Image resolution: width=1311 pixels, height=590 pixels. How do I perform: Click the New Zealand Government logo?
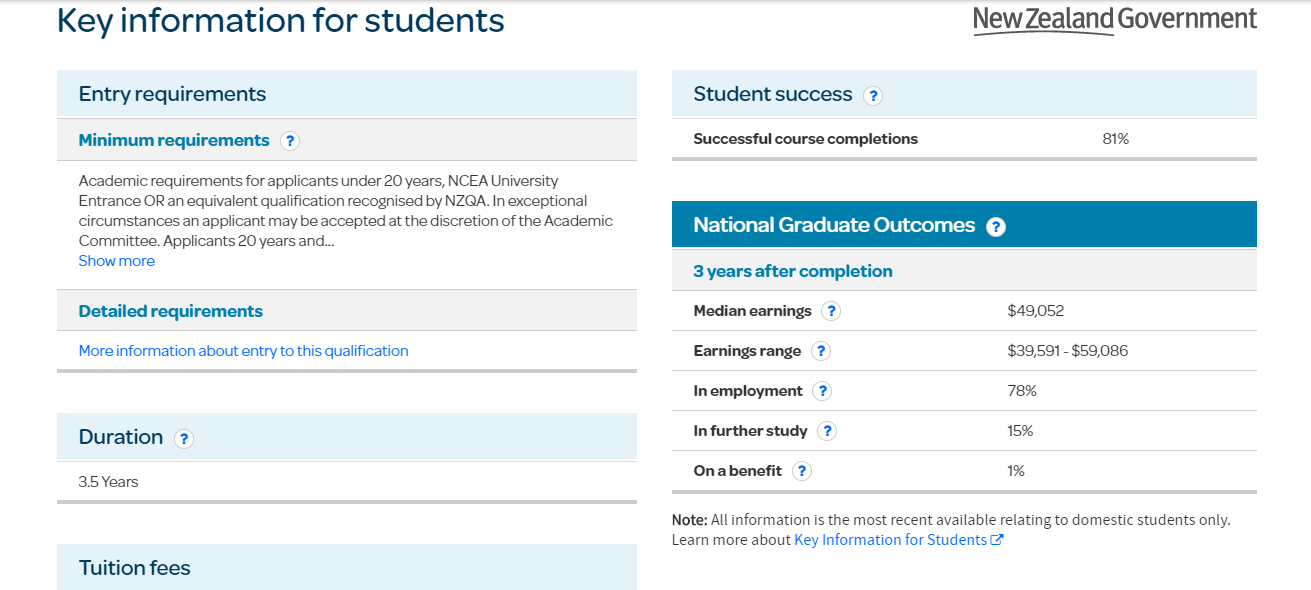(1115, 20)
